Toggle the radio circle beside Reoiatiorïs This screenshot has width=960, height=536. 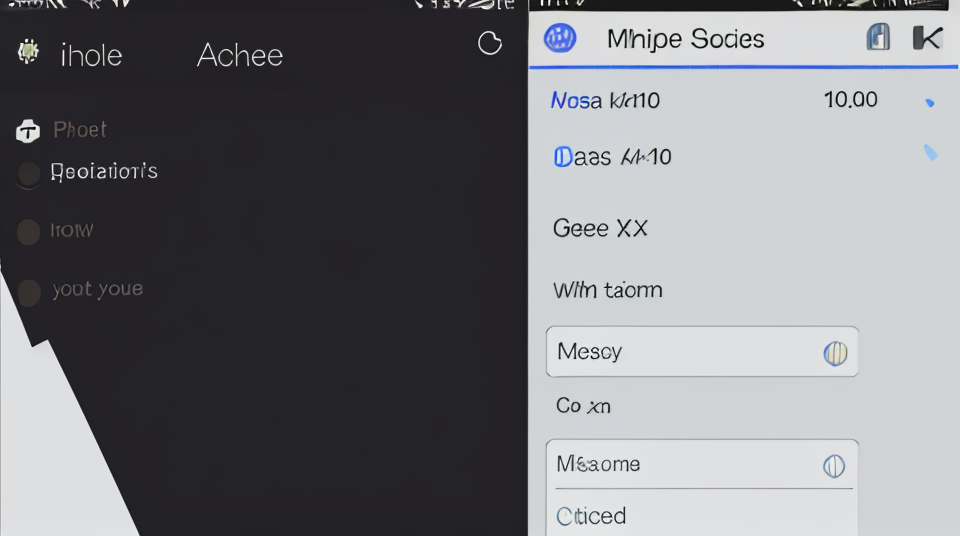[28, 173]
